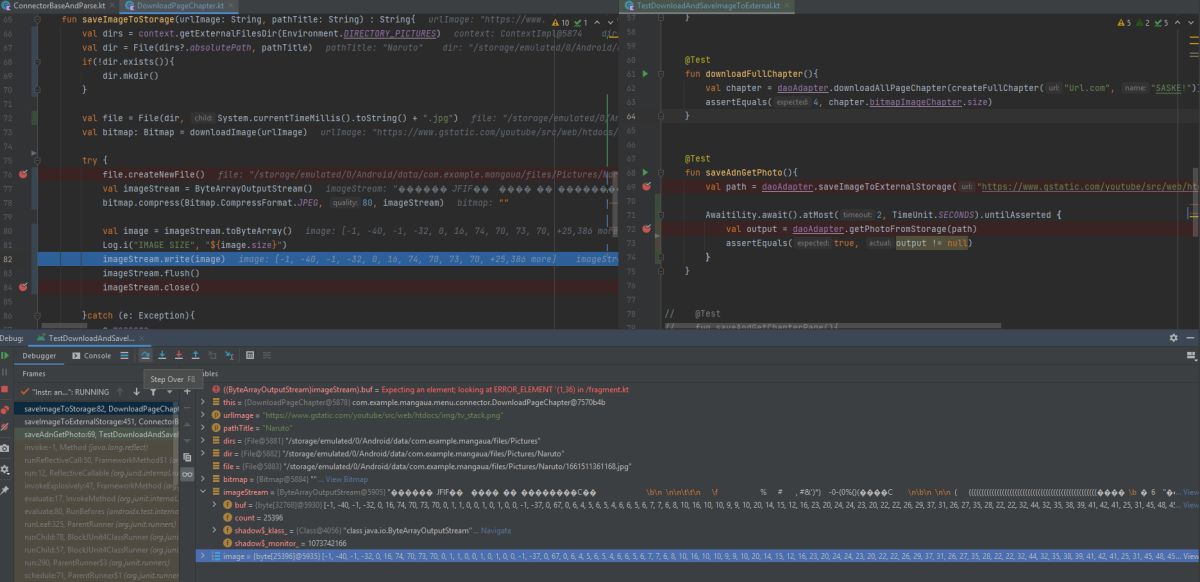Select frame saveImageToExternalStorage:451

click(97, 421)
